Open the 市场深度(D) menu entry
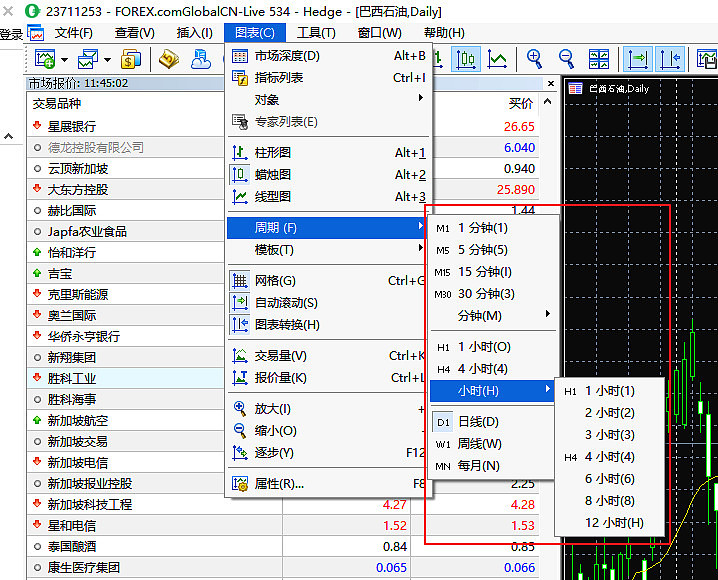The height and width of the screenshot is (580, 718). [x=328, y=56]
